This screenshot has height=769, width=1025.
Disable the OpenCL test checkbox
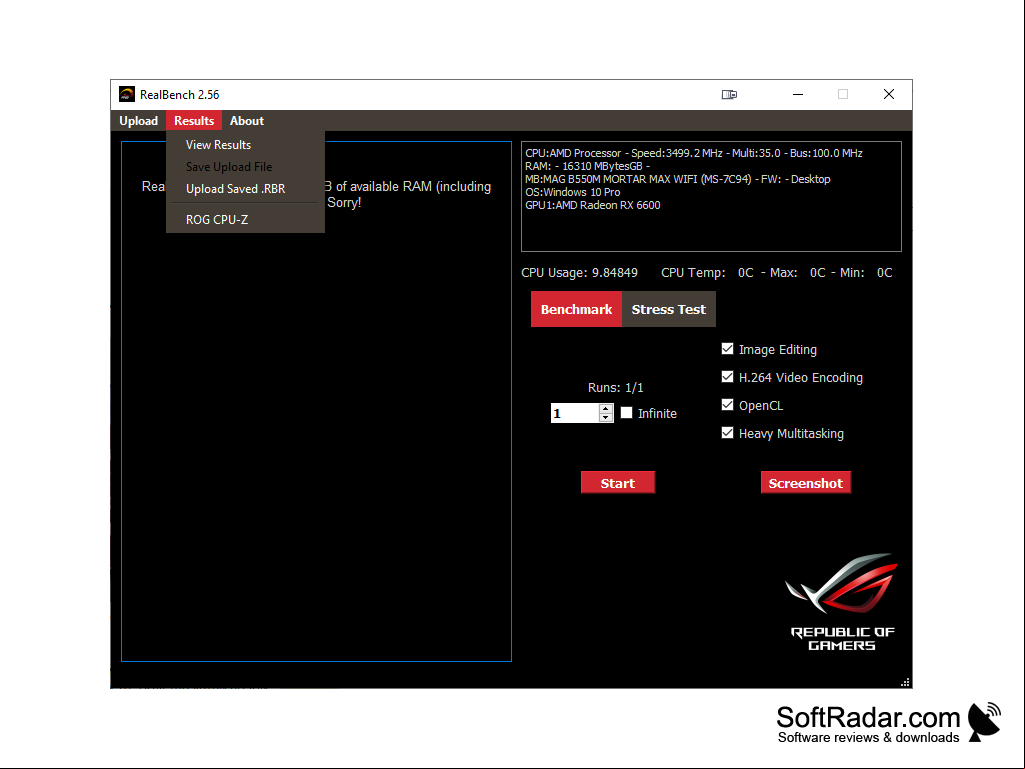[x=727, y=405]
